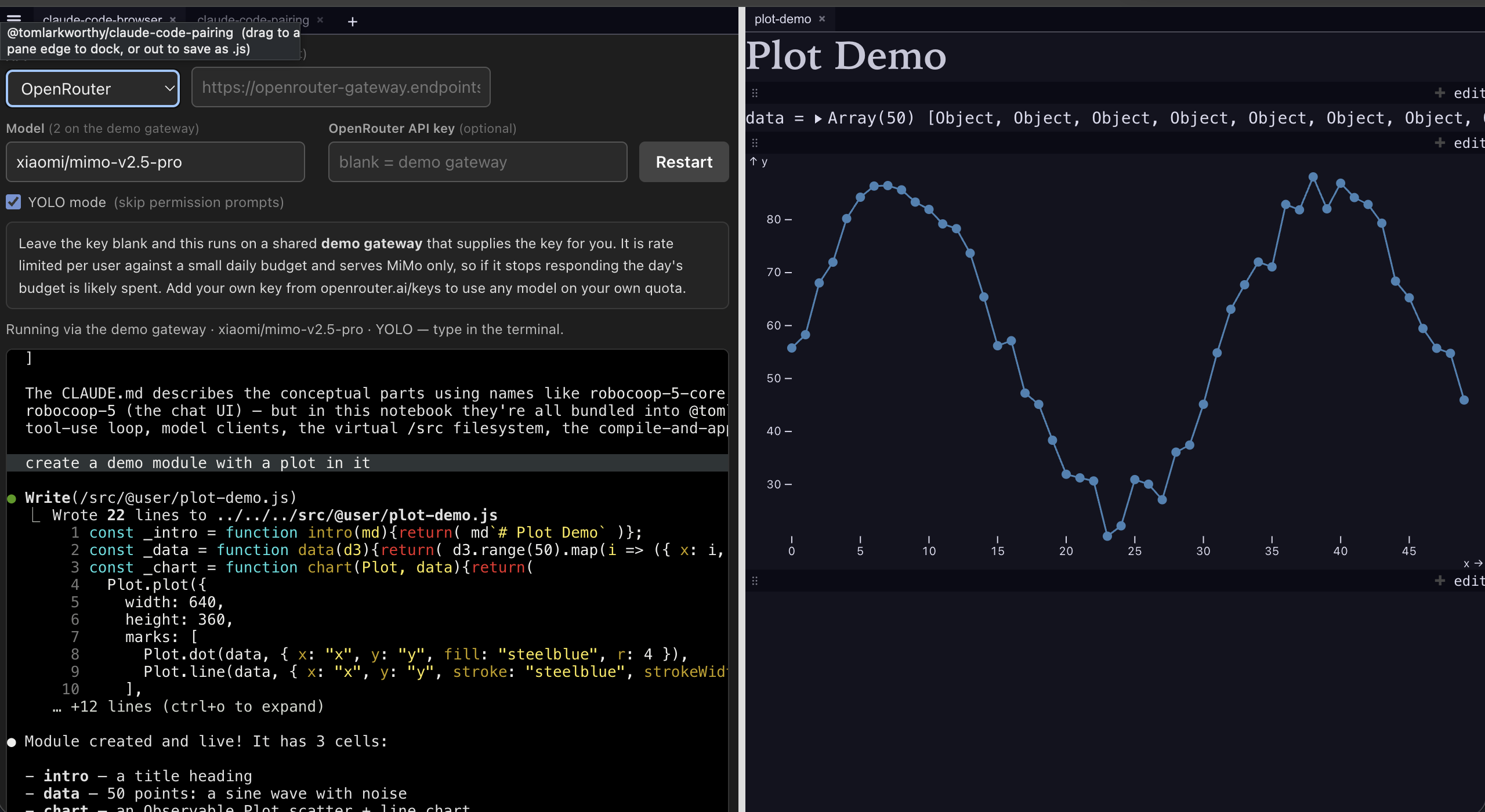Switch to the claude-code-pairing tab

point(253,20)
